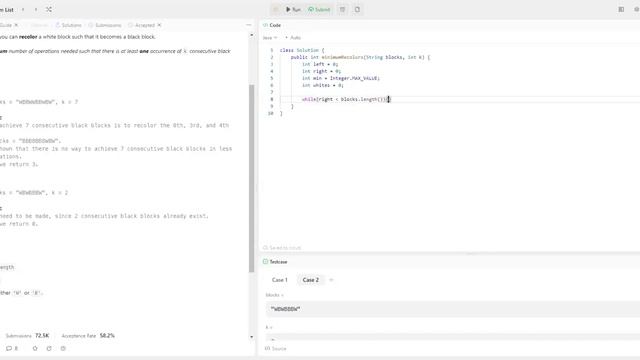Viewport: 640px width, 360px height.
Task: Select the Testcase panel tab
Action: (275, 262)
